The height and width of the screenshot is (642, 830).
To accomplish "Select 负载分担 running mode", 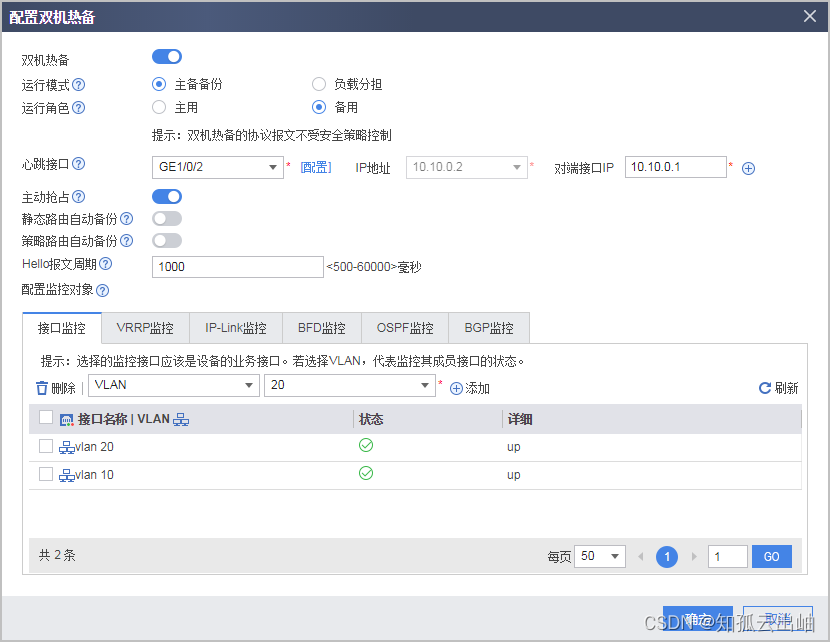I will click(x=319, y=84).
